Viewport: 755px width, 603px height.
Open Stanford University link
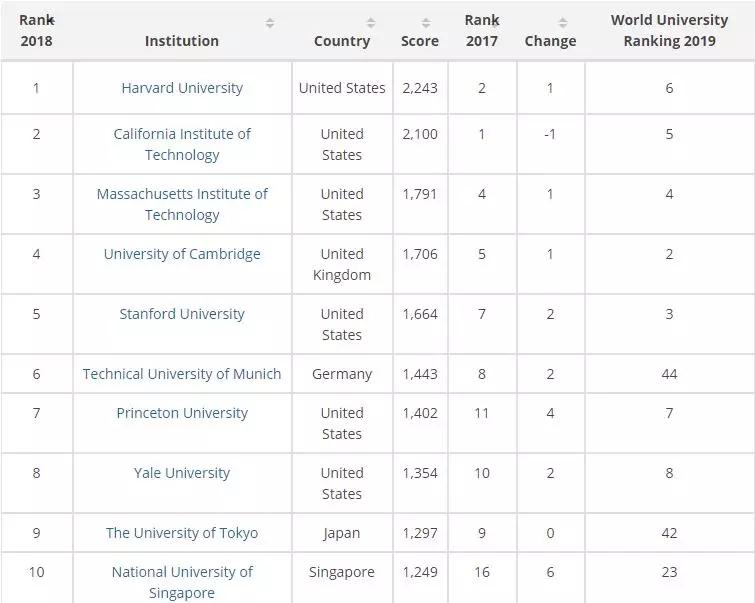coord(182,314)
